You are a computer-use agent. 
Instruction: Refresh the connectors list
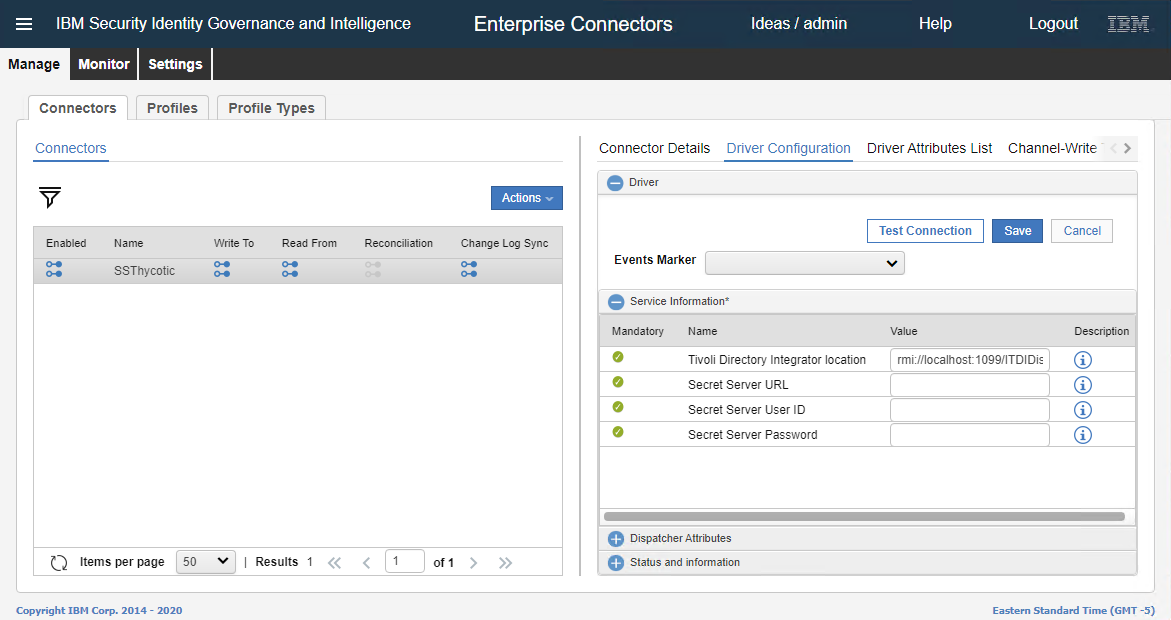pos(58,561)
